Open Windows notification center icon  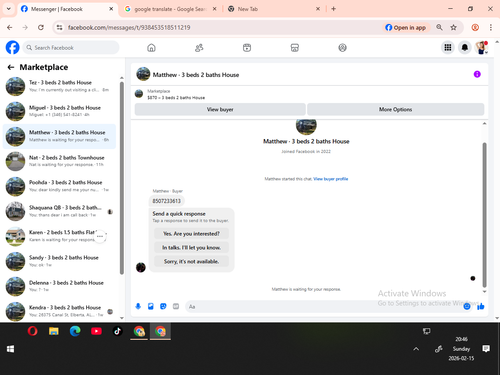[x=486, y=349]
